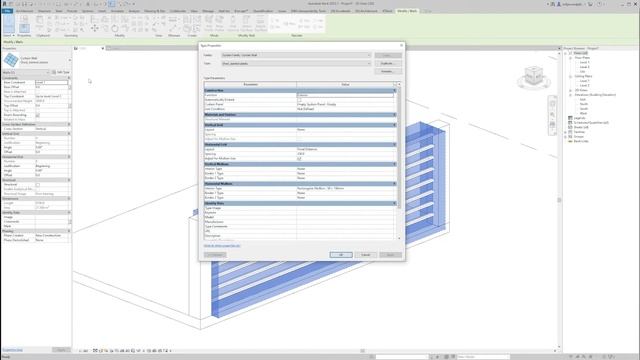Expand 3D Views in Project Browser

571,90
